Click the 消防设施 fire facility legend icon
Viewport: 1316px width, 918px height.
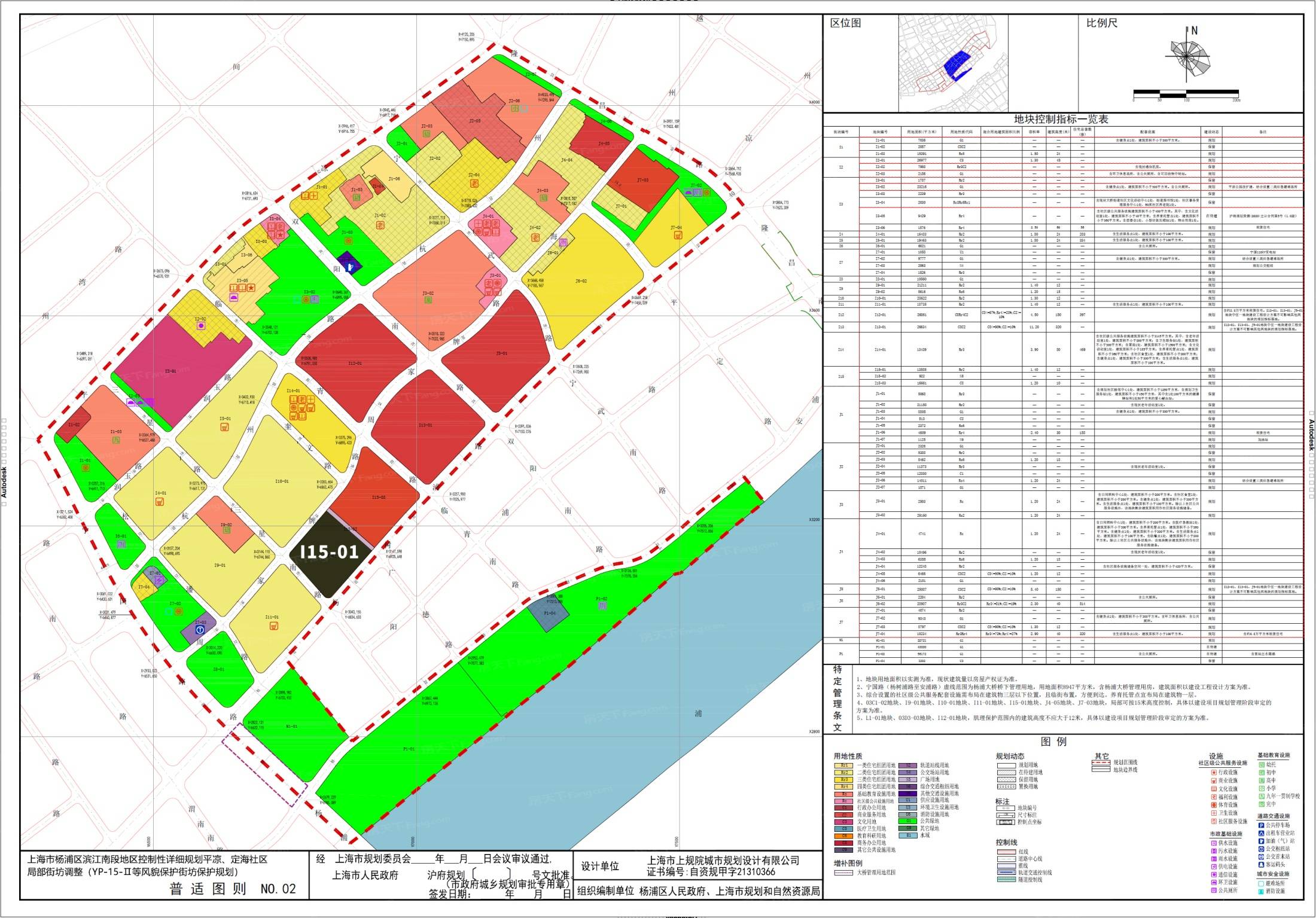[1261, 891]
